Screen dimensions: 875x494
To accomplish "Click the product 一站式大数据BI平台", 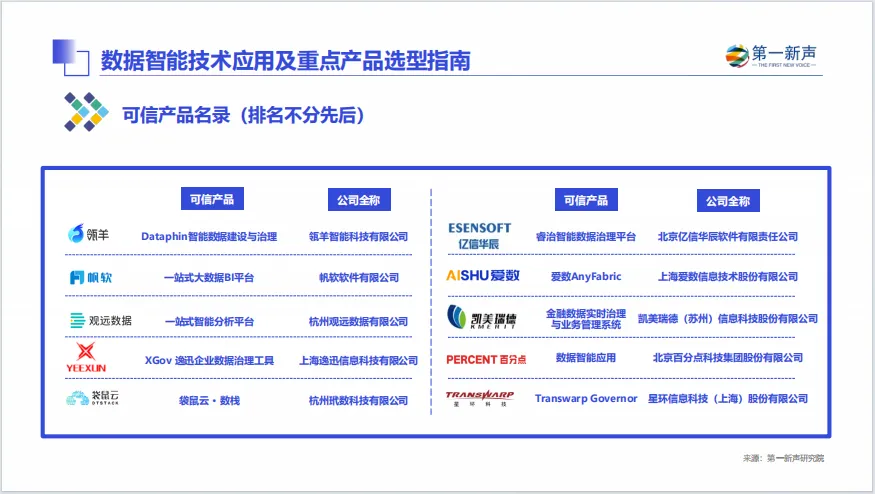I will click(209, 277).
